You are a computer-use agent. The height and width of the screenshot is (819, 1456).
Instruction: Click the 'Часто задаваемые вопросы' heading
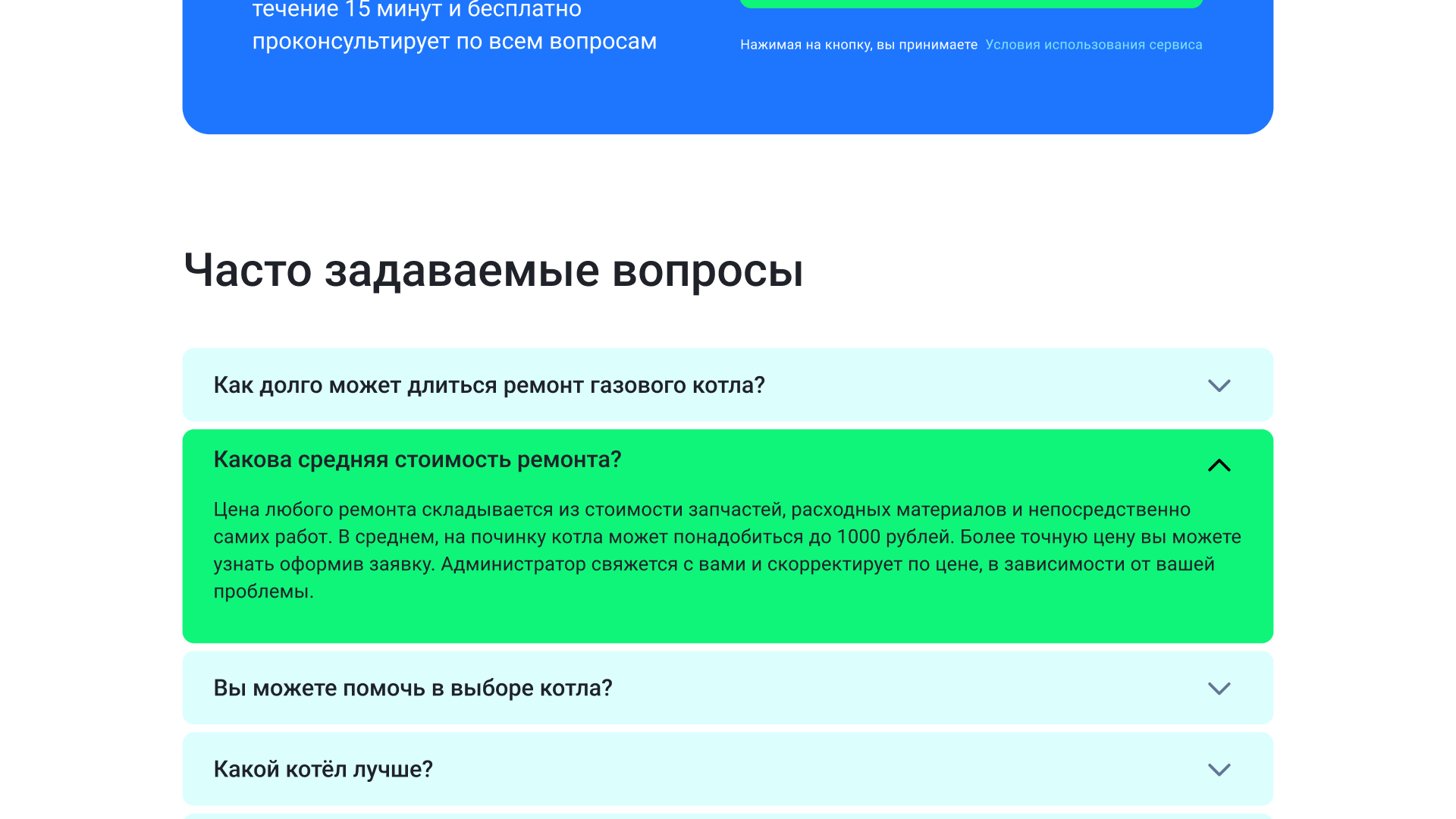493,270
